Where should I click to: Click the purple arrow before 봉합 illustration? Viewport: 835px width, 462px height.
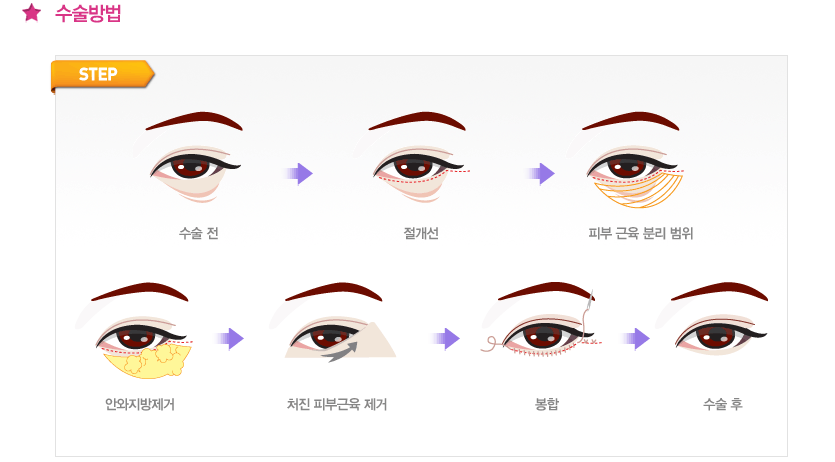(446, 339)
